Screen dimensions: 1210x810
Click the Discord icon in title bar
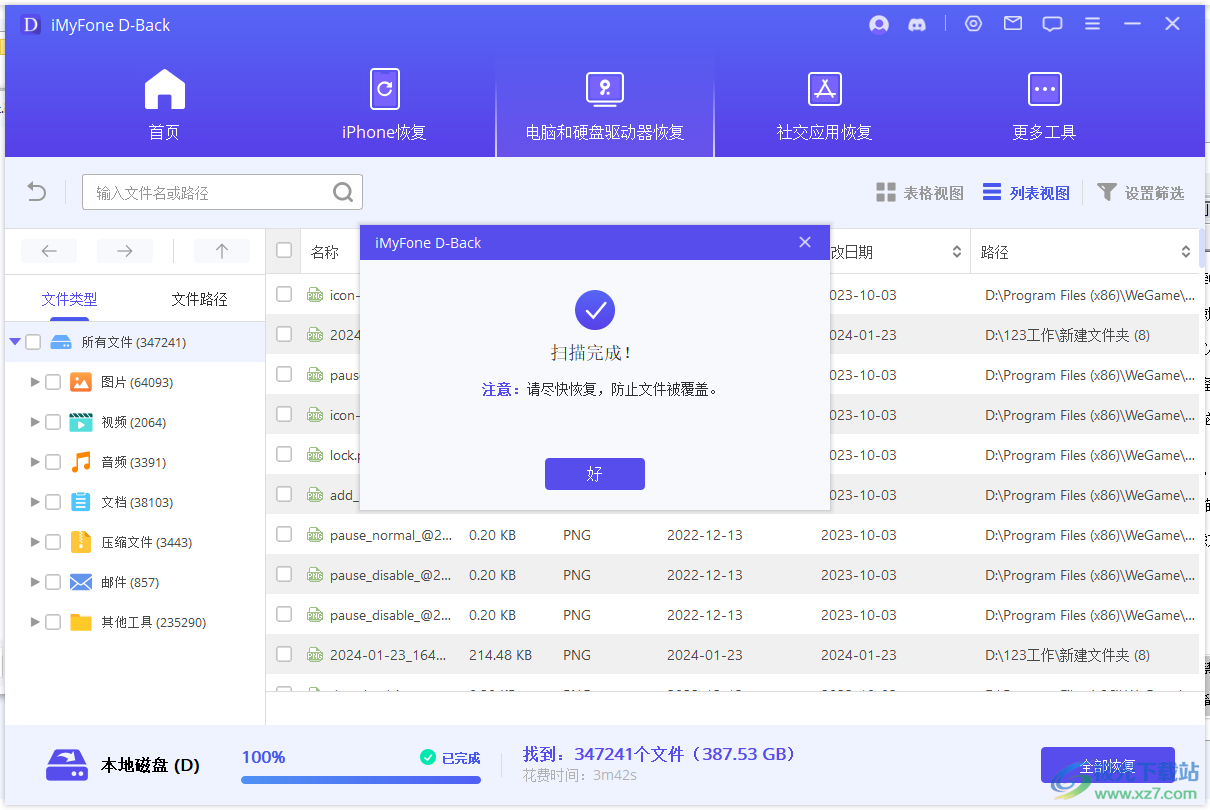click(x=916, y=25)
